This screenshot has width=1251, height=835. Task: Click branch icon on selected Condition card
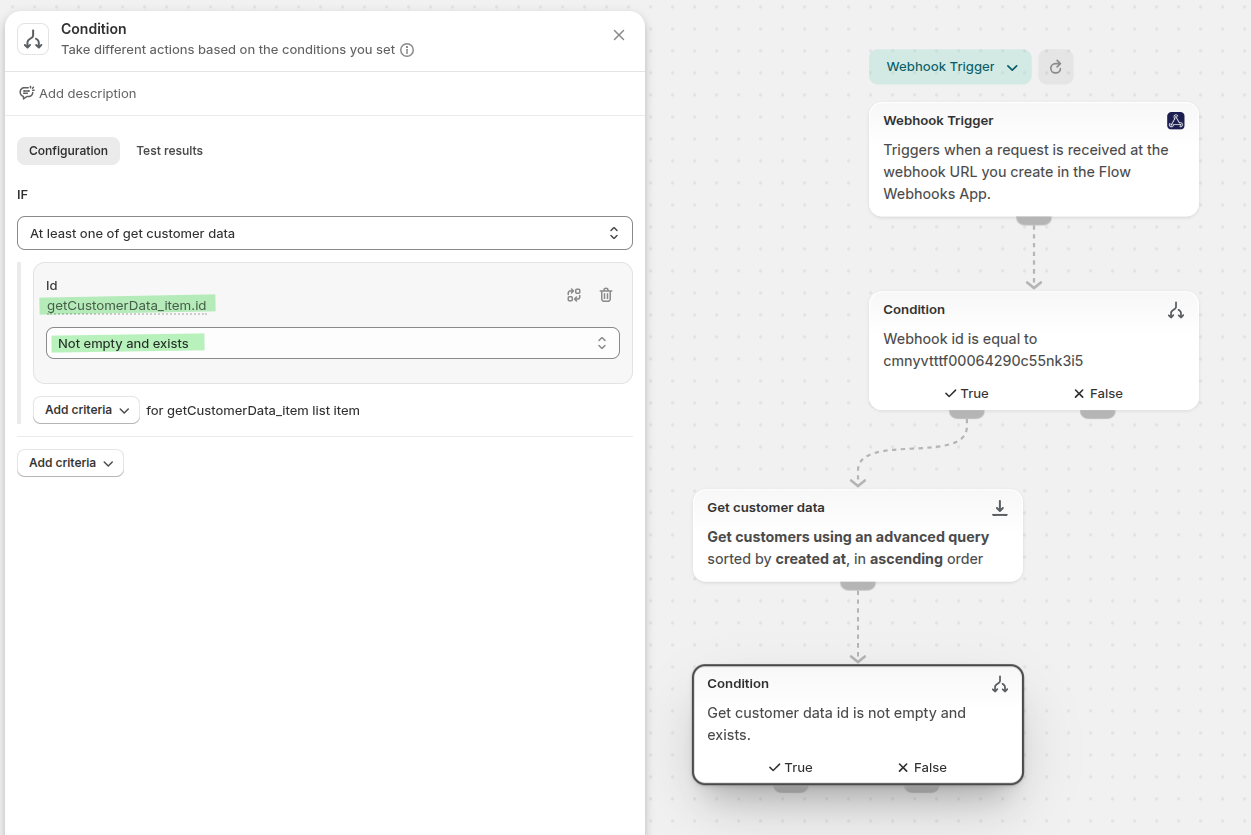tap(999, 684)
